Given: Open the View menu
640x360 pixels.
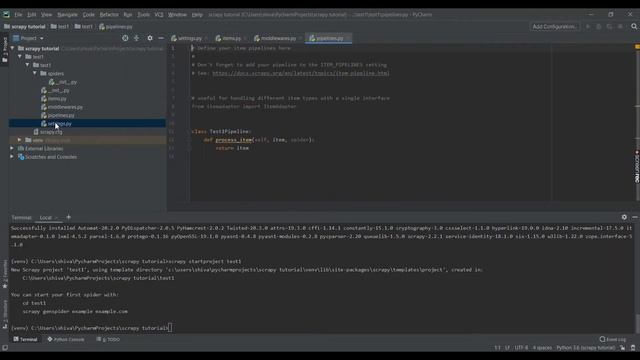Looking at the screenshot, I should [46, 14].
